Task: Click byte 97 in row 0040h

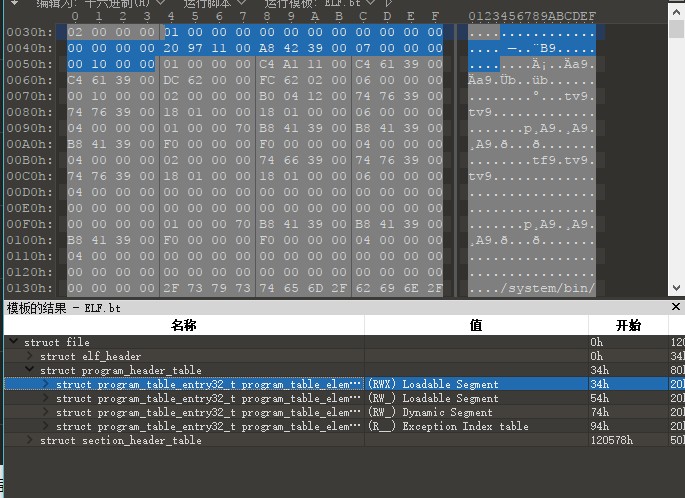Action: pos(195,48)
